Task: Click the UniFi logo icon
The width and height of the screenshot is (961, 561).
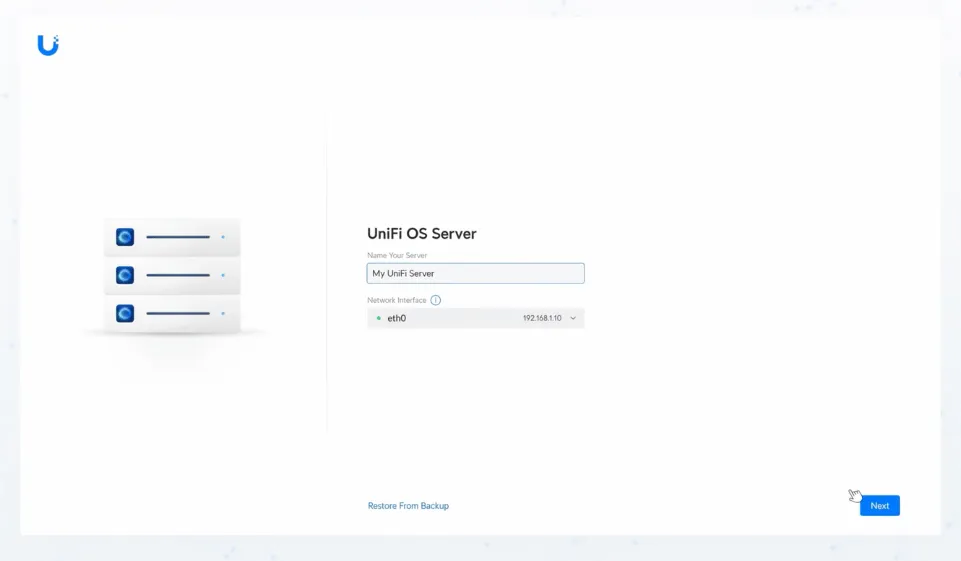Action: (x=48, y=45)
